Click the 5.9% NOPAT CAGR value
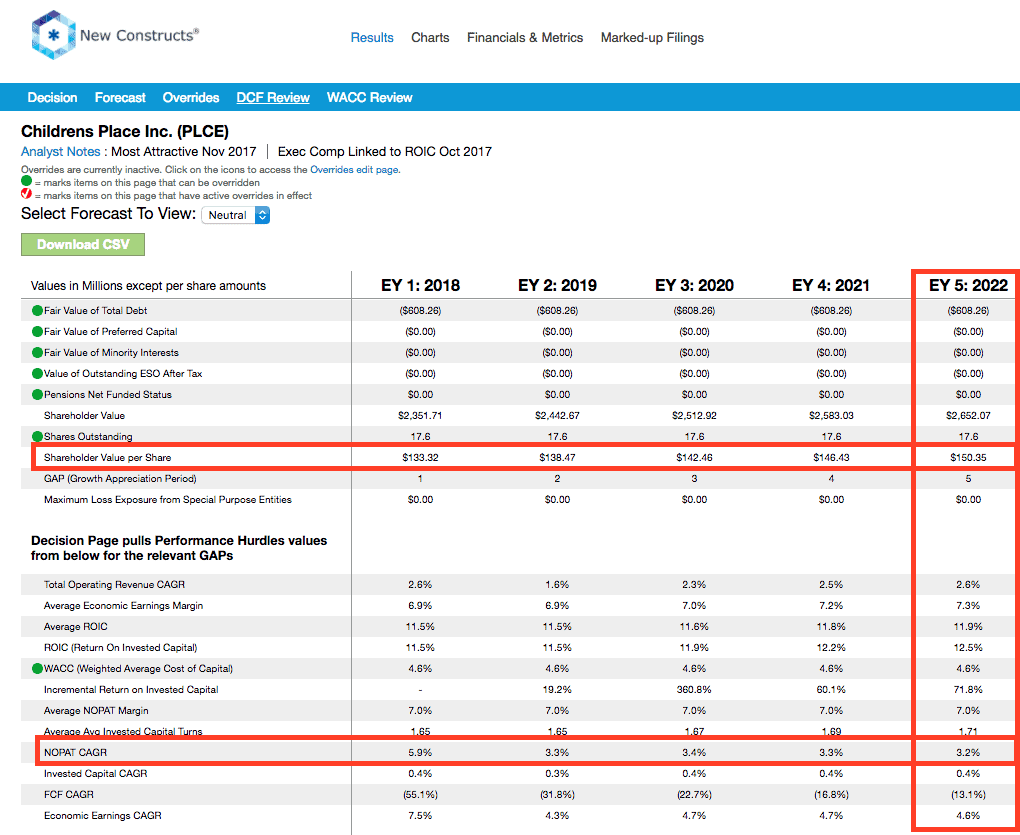This screenshot has height=835, width=1020. coord(420,752)
